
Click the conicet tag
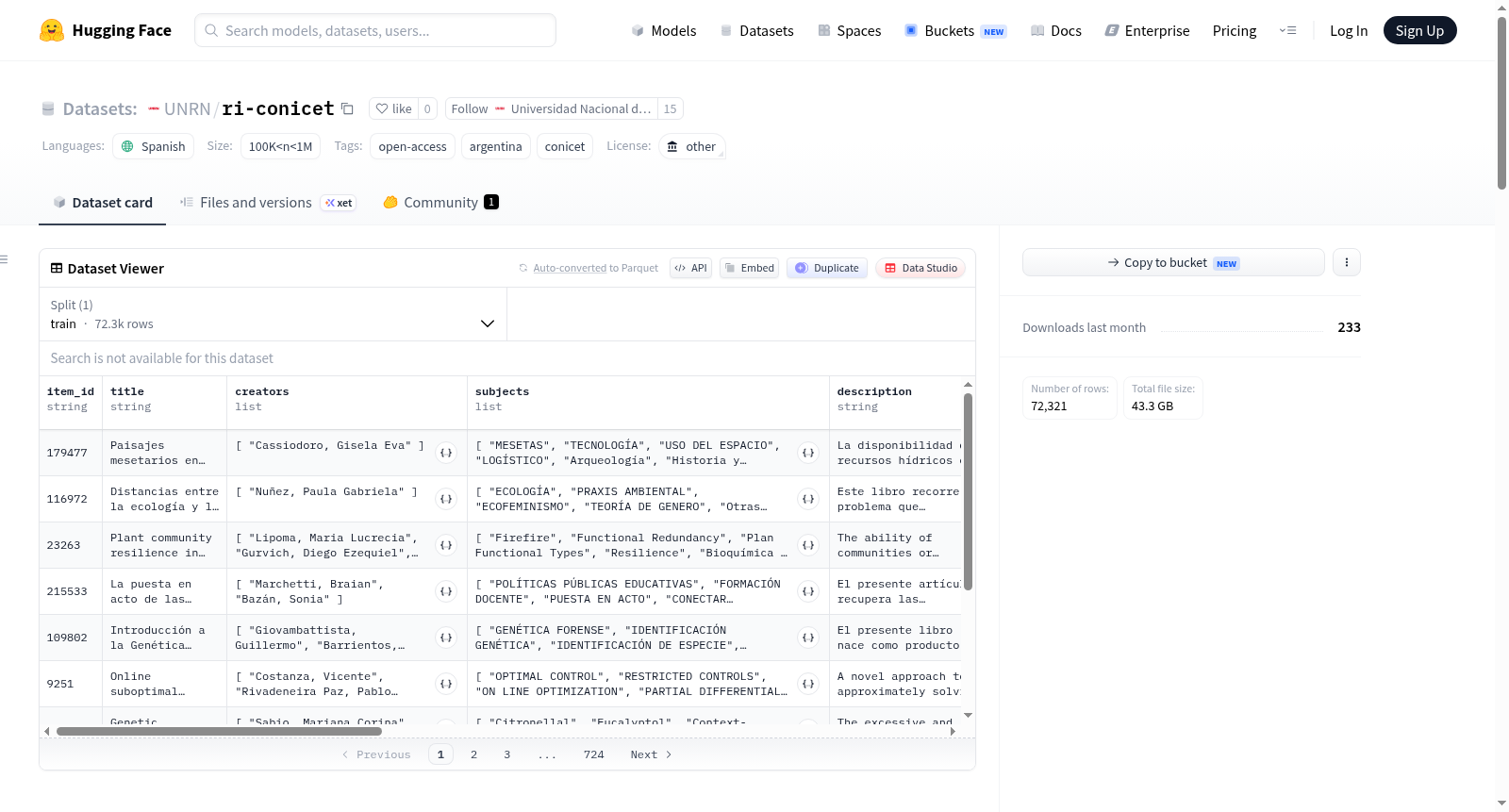click(x=565, y=146)
